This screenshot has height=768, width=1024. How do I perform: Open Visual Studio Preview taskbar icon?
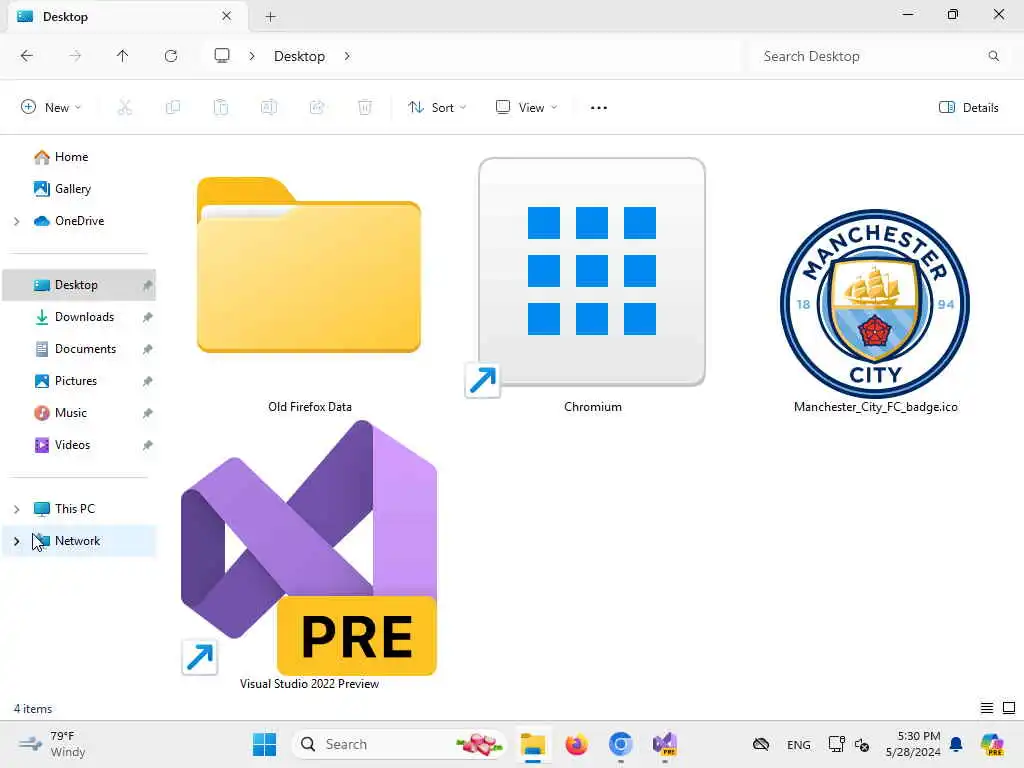point(665,744)
